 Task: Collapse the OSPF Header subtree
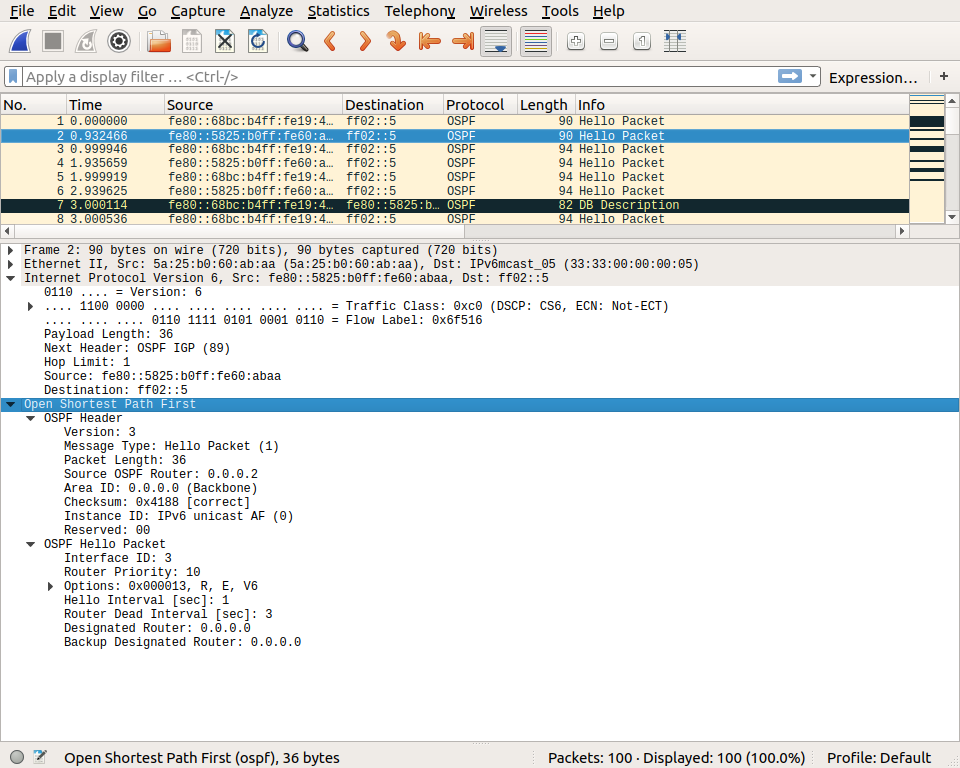[31, 418]
